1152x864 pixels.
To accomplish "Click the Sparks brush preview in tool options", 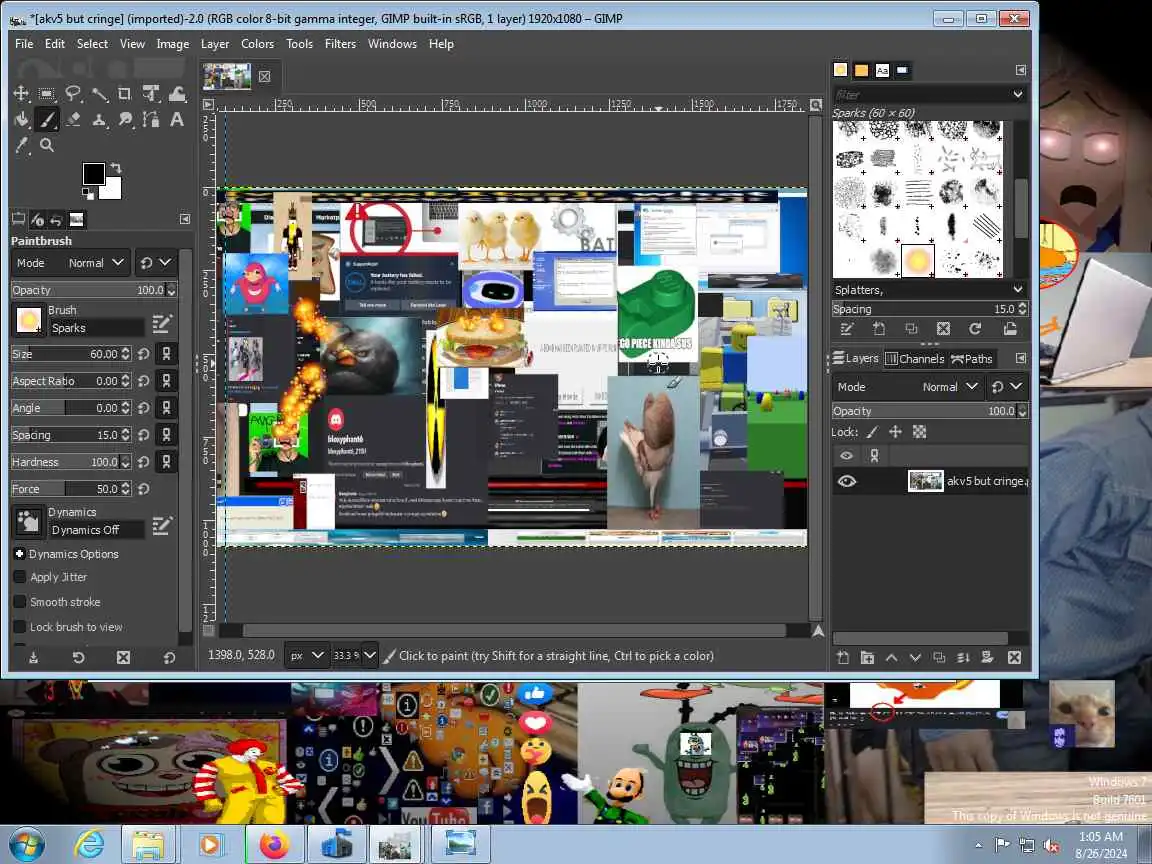I will 29,320.
